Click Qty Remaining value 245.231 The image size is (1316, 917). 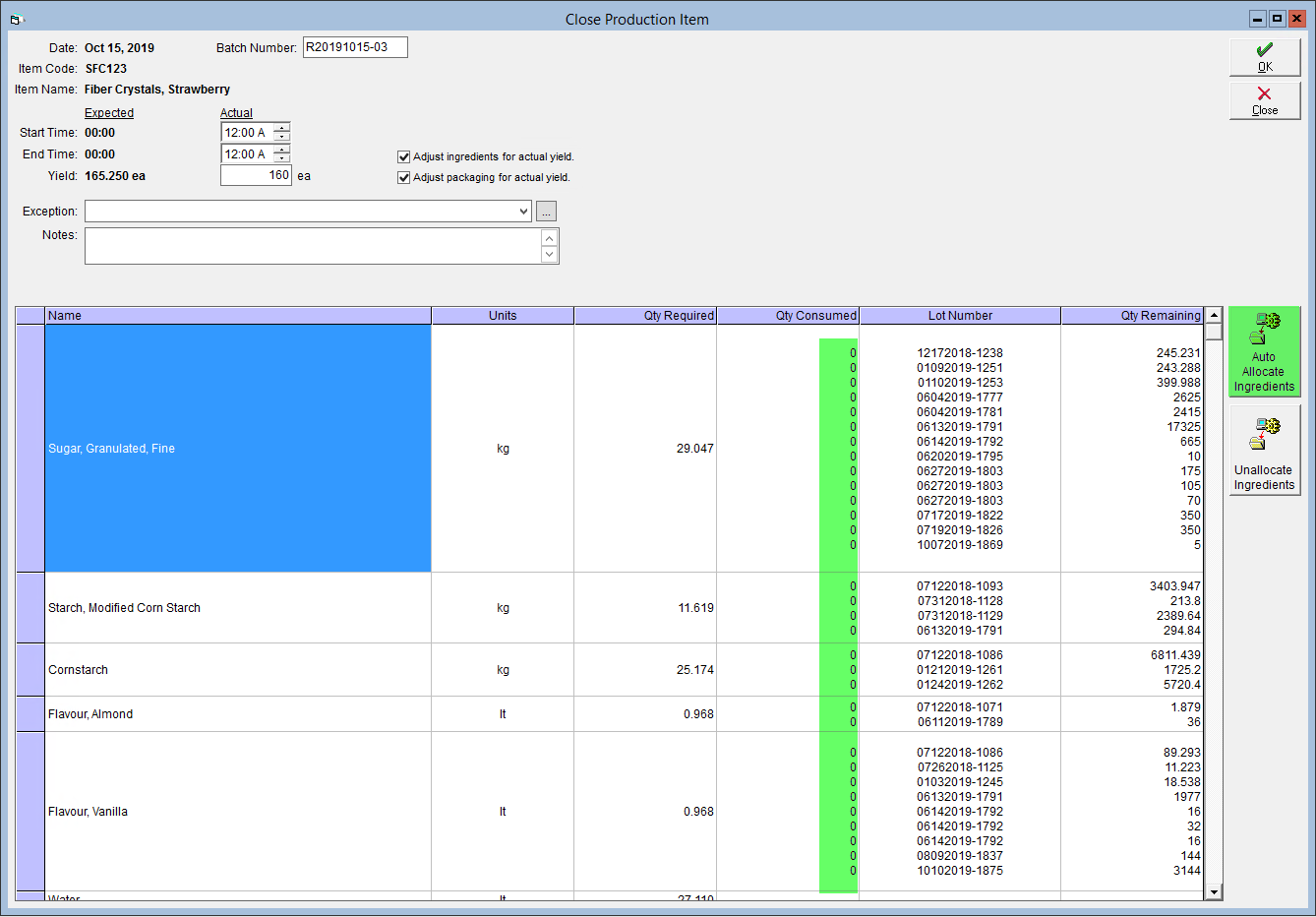tap(1178, 353)
